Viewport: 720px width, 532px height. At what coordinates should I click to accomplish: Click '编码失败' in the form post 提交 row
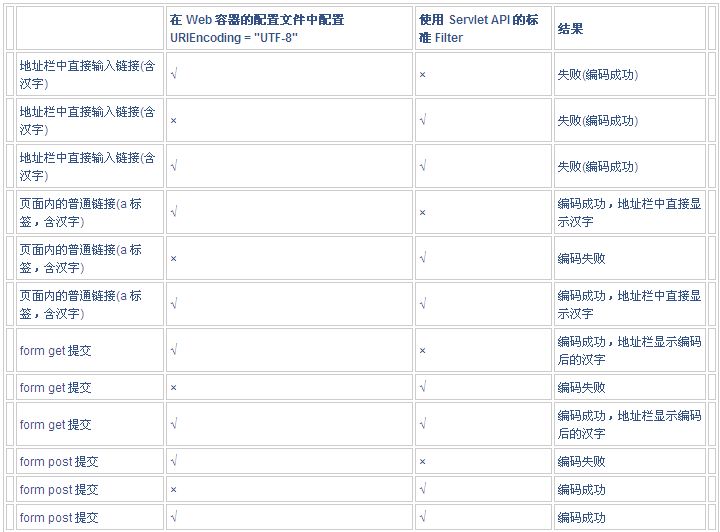(581, 462)
